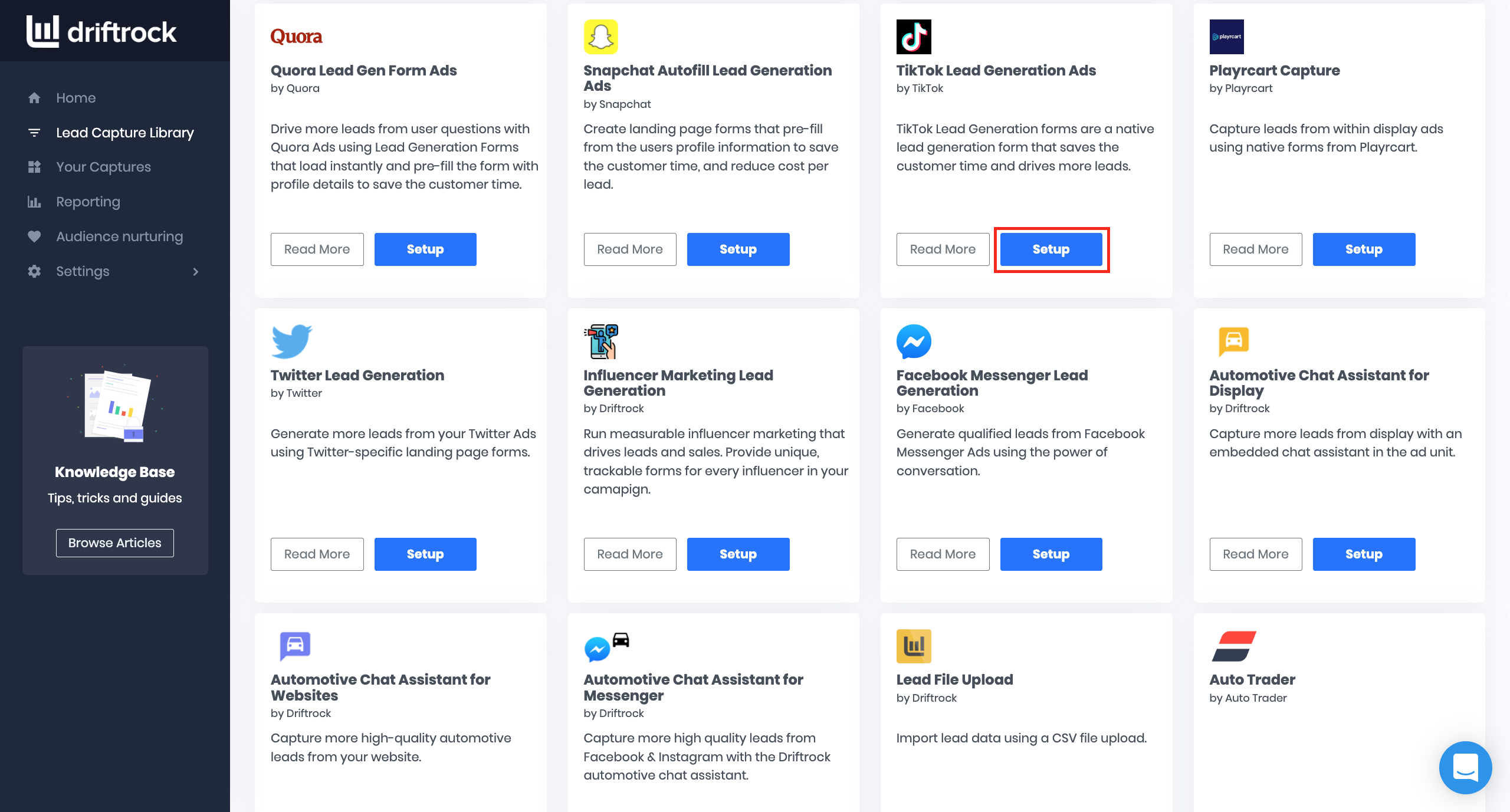Click Setup for Twitter Lead Generation
This screenshot has width=1510, height=812.
click(x=425, y=554)
